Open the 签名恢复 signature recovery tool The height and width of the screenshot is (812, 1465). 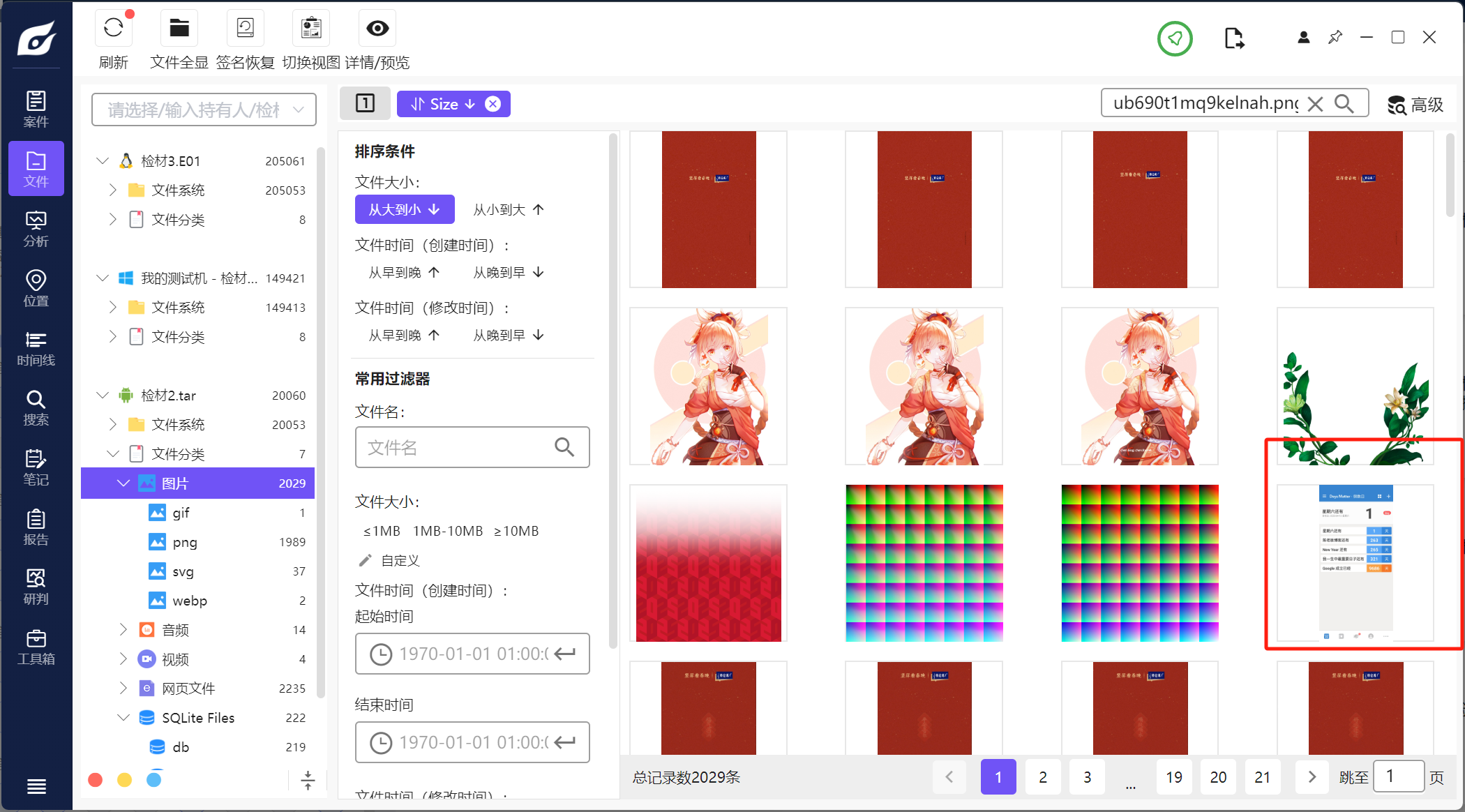[x=245, y=29]
